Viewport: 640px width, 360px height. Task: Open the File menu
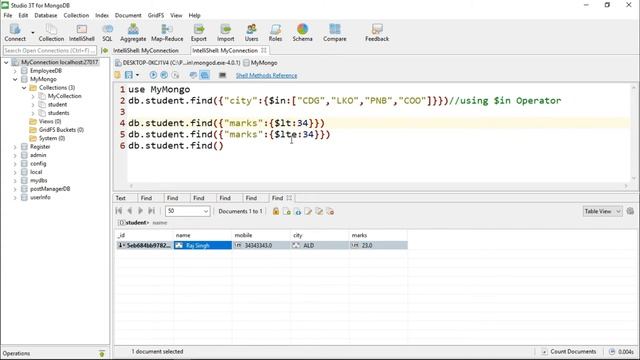point(8,15)
